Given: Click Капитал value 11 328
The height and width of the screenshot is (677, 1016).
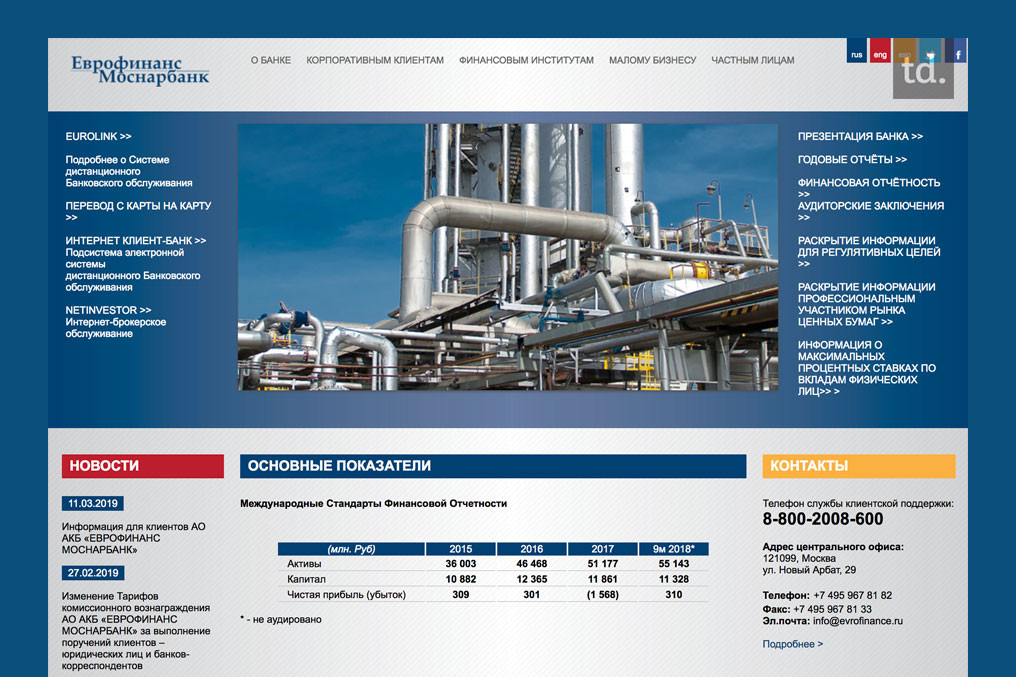Looking at the screenshot, I should pos(673,579).
